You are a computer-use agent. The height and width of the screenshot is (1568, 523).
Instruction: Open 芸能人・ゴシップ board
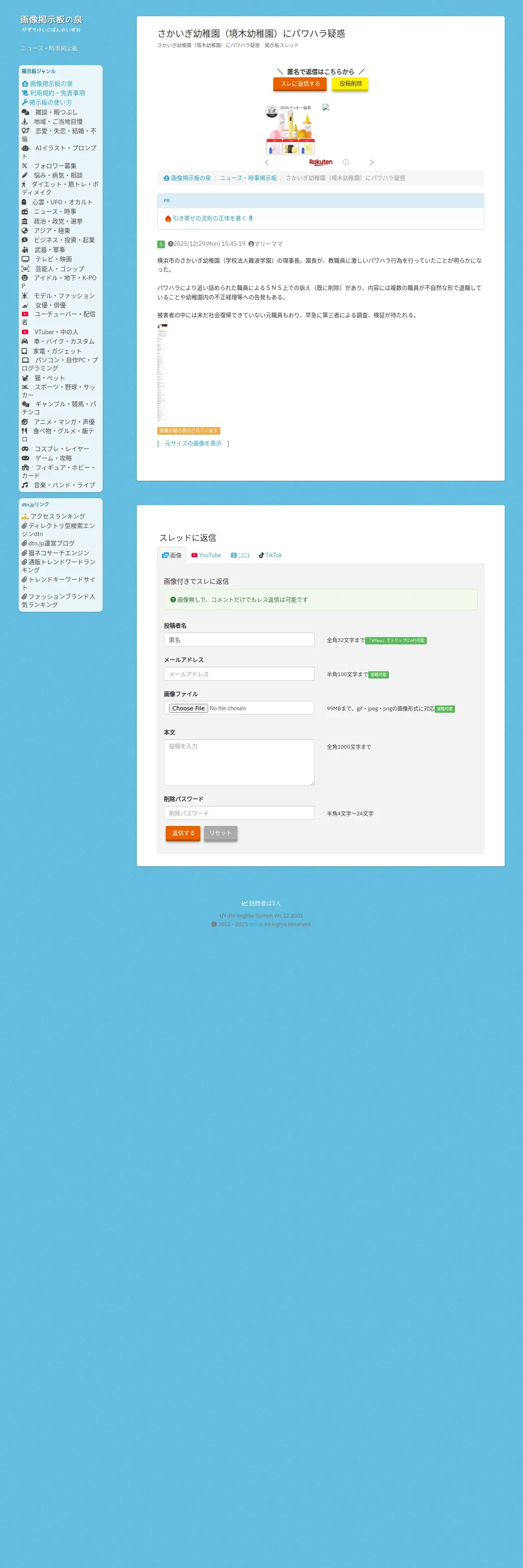pyautogui.click(x=59, y=269)
